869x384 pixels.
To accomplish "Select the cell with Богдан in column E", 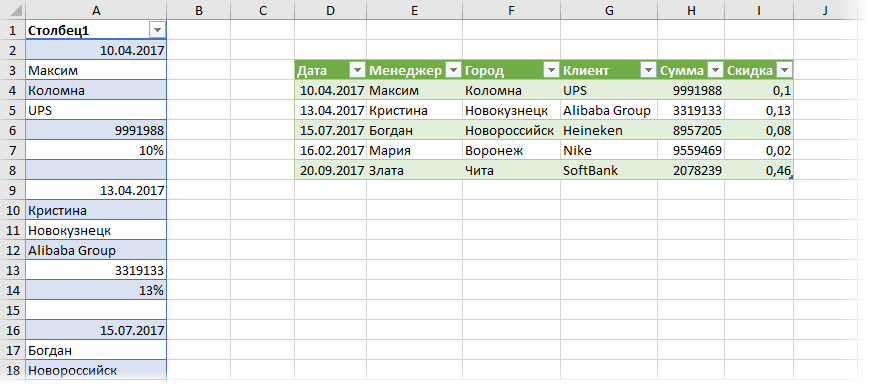I will 415,130.
